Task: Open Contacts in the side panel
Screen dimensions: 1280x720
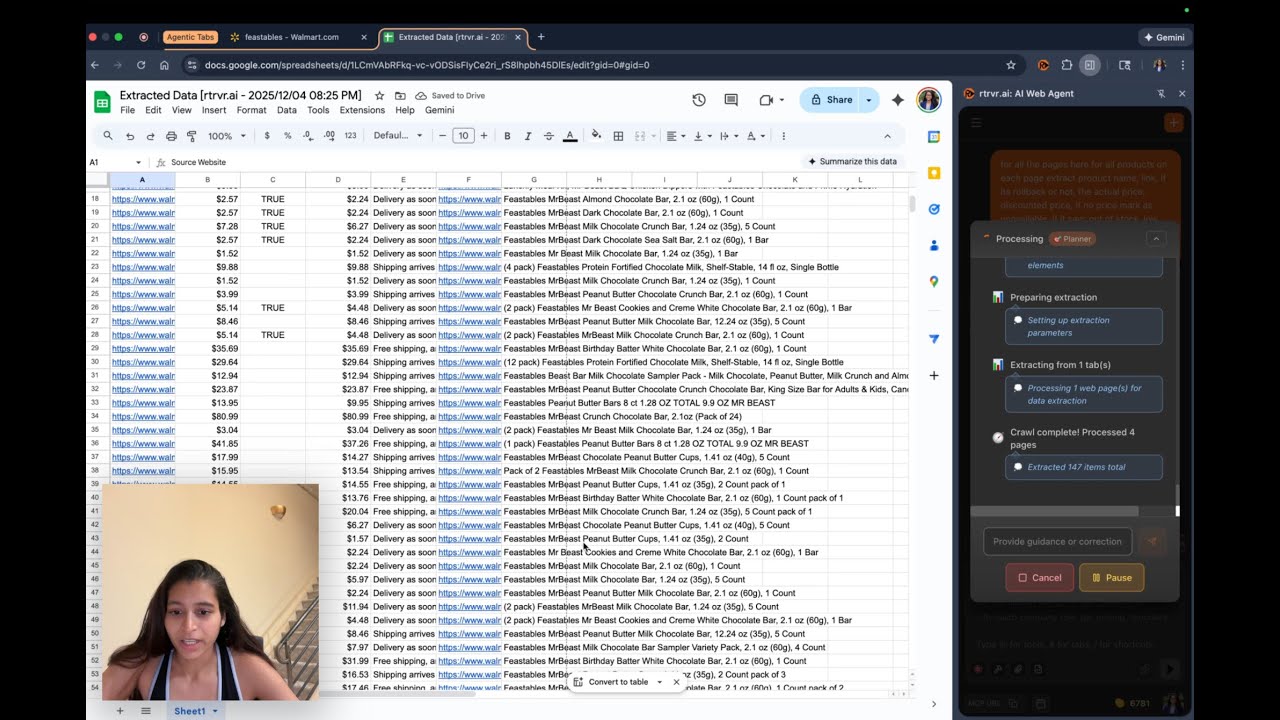Action: tap(934, 245)
